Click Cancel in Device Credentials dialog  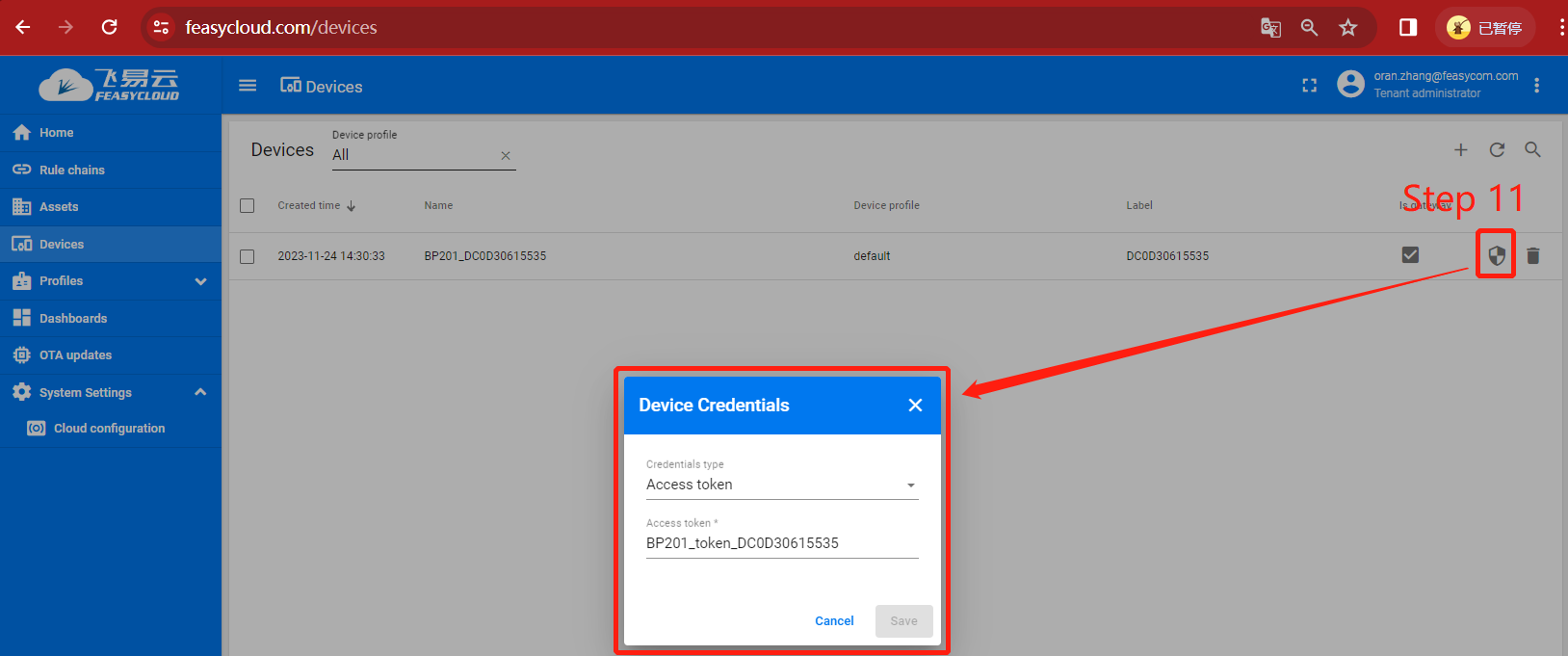[834, 621]
